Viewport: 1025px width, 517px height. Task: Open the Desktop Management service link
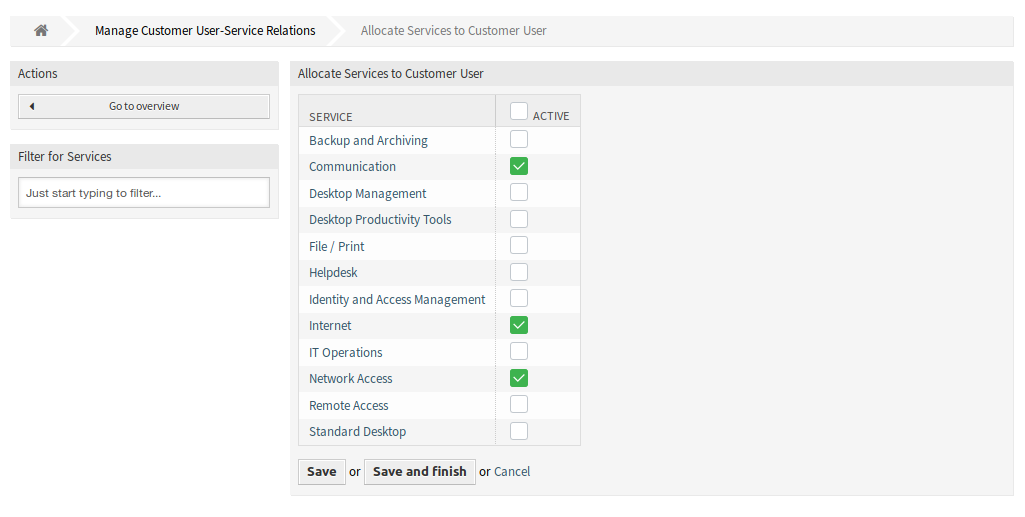(367, 193)
